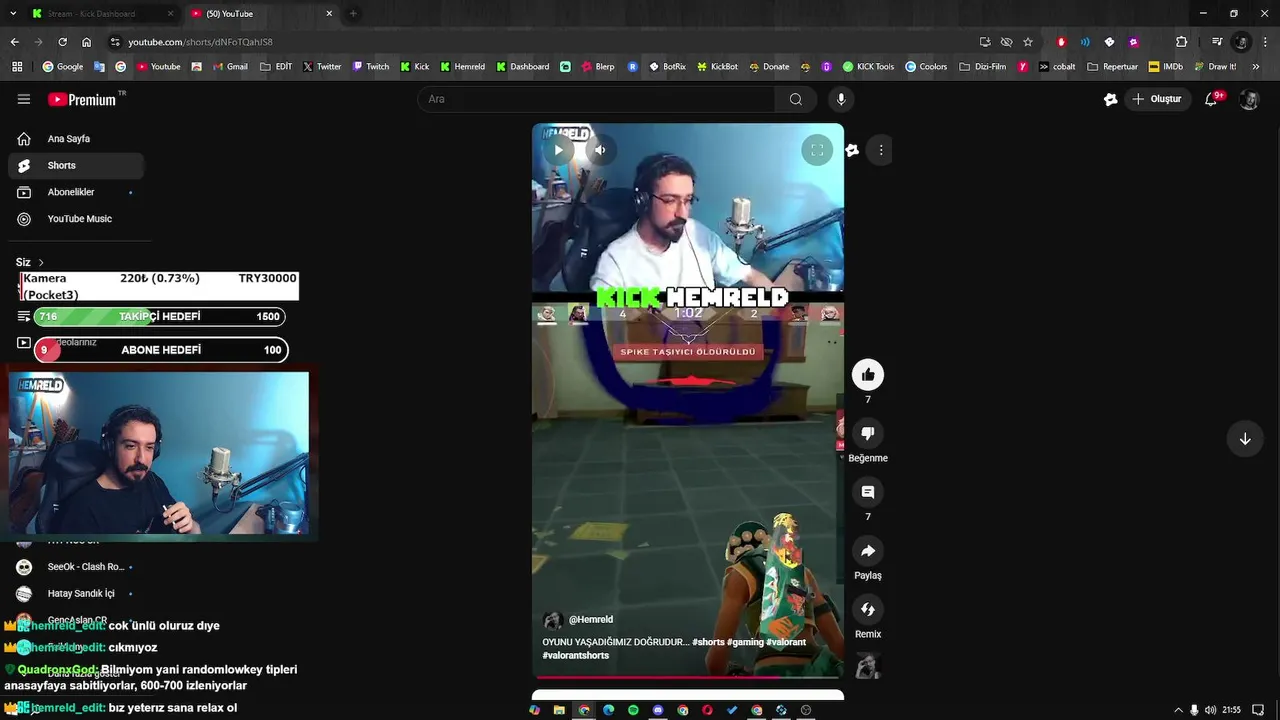Open the Twitch bookmark

pyautogui.click(x=371, y=67)
